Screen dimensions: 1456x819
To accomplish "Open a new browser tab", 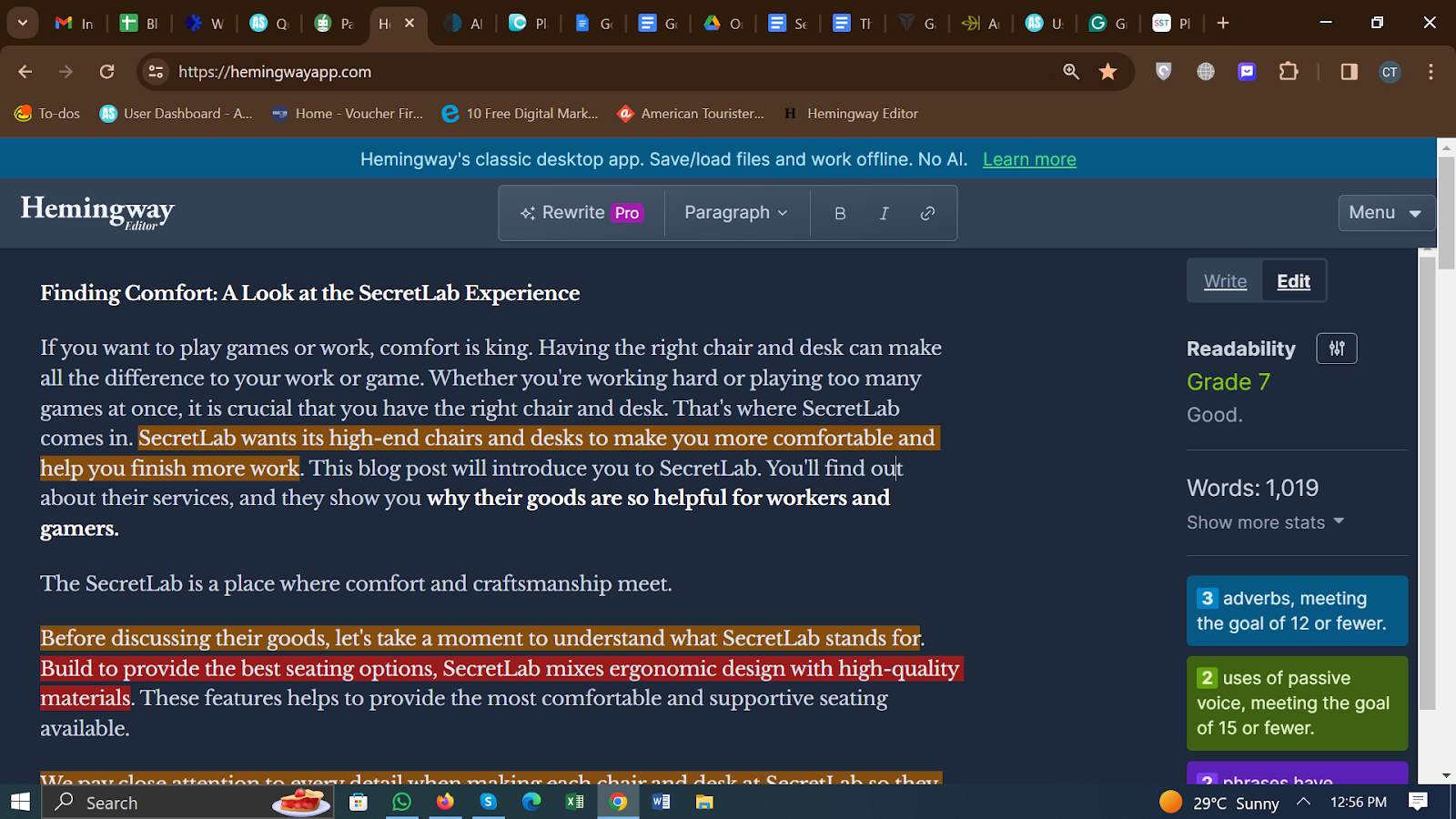I will pyautogui.click(x=1223, y=24).
